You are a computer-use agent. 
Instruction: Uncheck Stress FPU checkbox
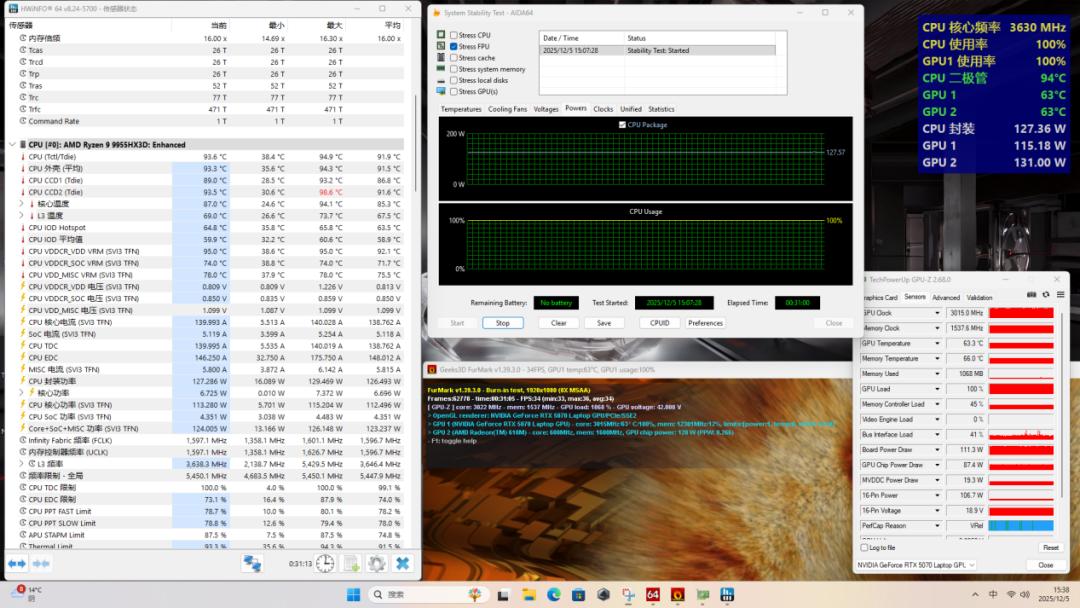[x=454, y=46]
